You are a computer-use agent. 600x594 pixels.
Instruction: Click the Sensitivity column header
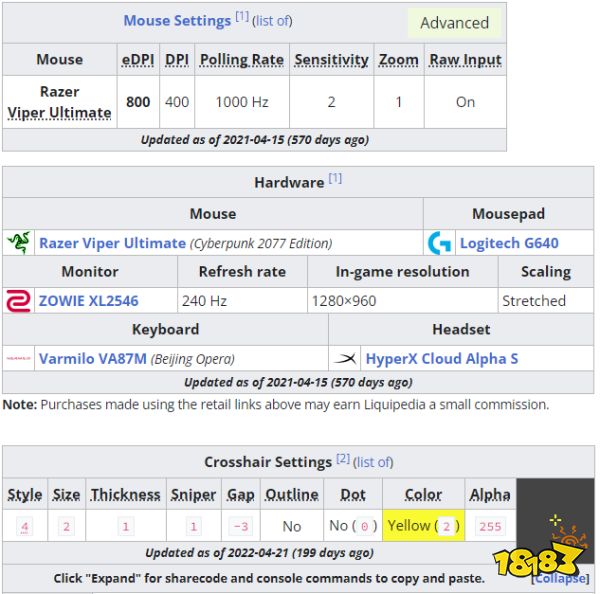coord(331,60)
